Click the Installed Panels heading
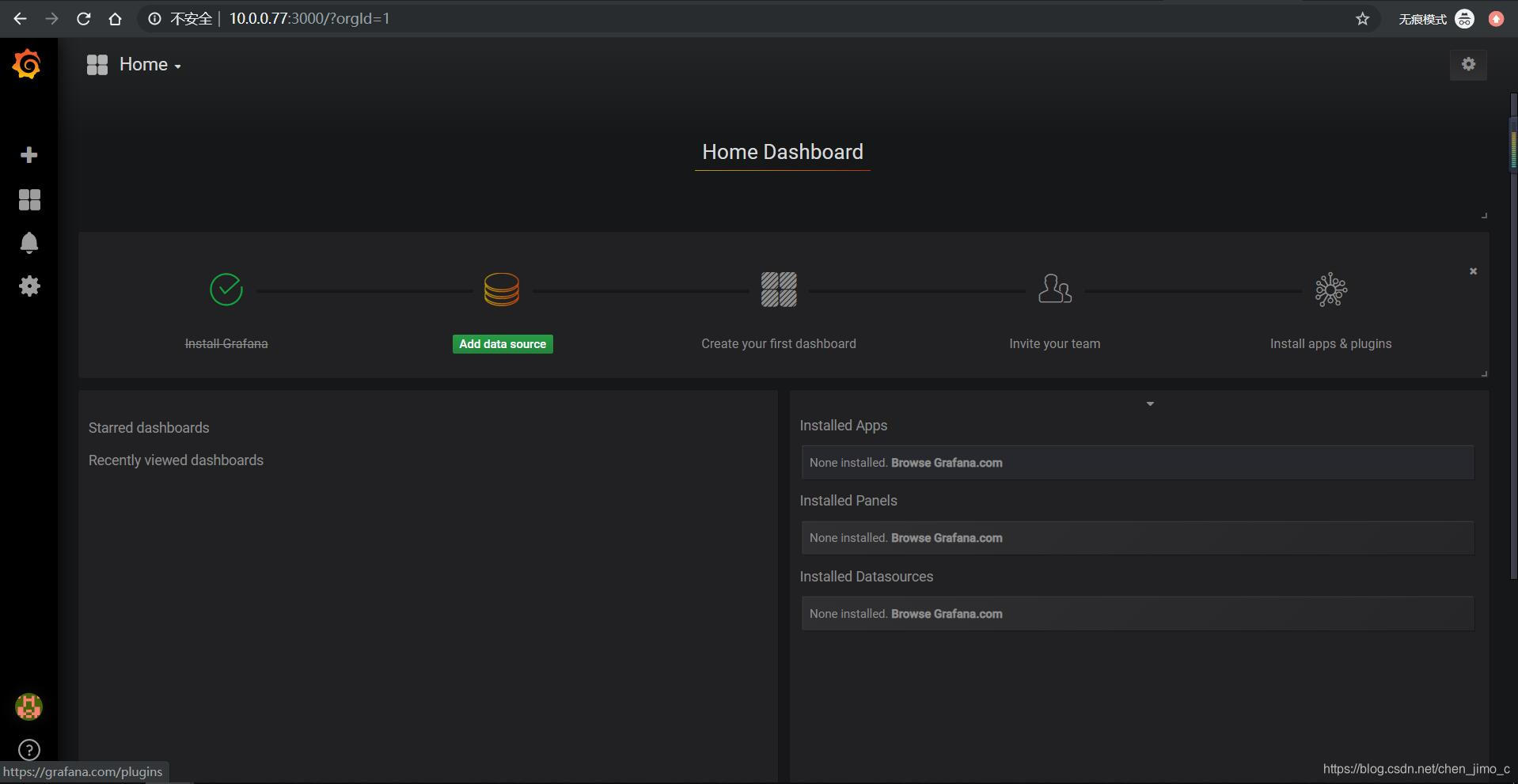Screen dimensions: 1518x784 pos(848,501)
